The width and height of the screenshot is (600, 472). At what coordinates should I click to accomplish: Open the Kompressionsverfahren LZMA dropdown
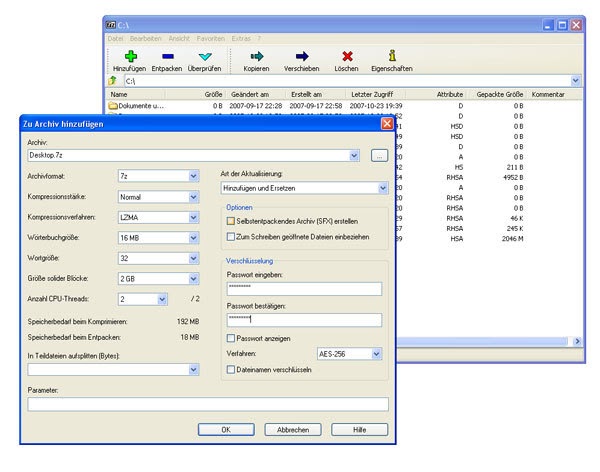(194, 217)
